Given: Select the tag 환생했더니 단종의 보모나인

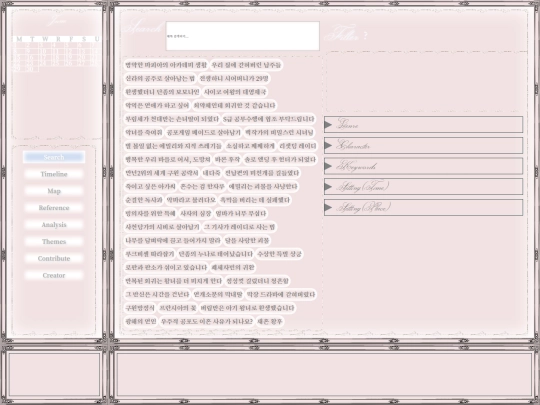Looking at the screenshot, I should point(162,92).
